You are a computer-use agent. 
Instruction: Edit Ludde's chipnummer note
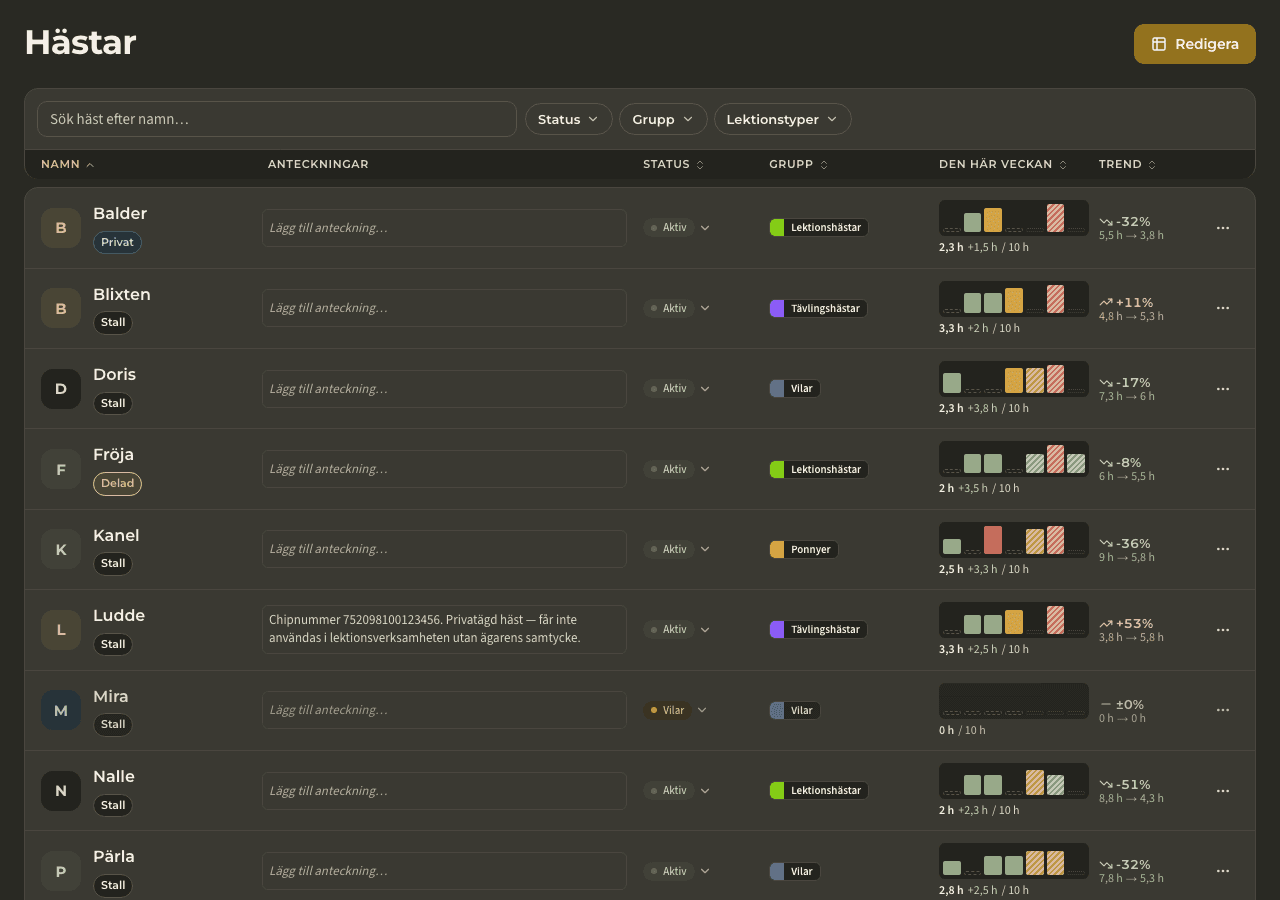coord(444,629)
